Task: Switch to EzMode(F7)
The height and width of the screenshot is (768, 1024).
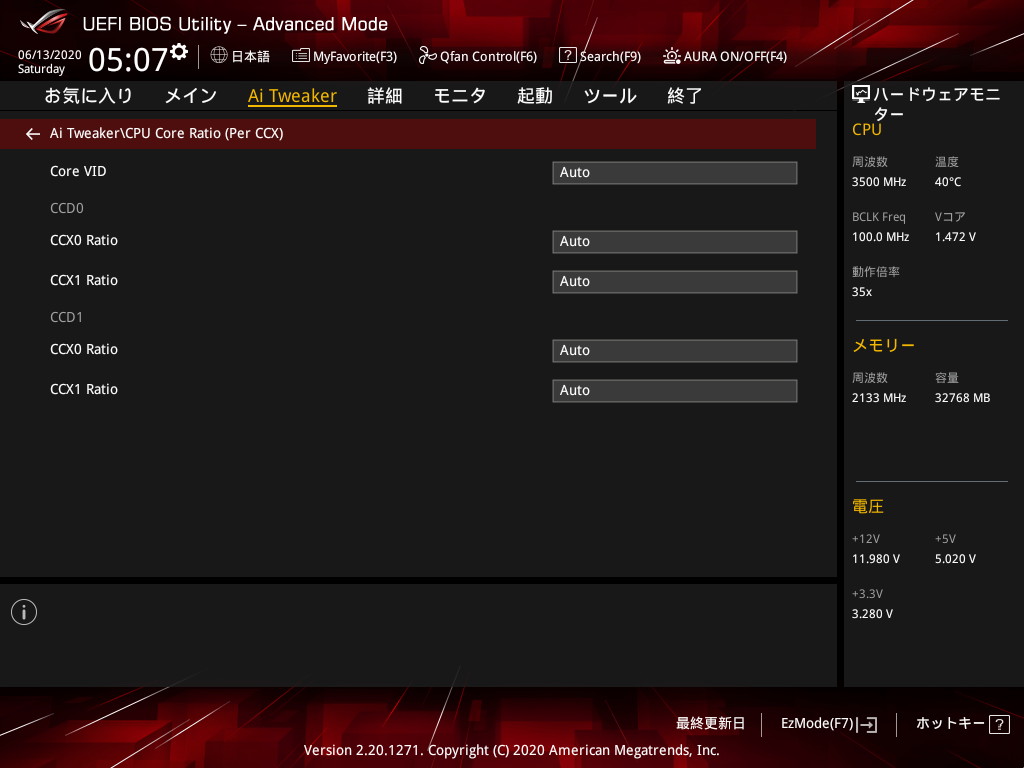Action: pyautogui.click(x=829, y=724)
